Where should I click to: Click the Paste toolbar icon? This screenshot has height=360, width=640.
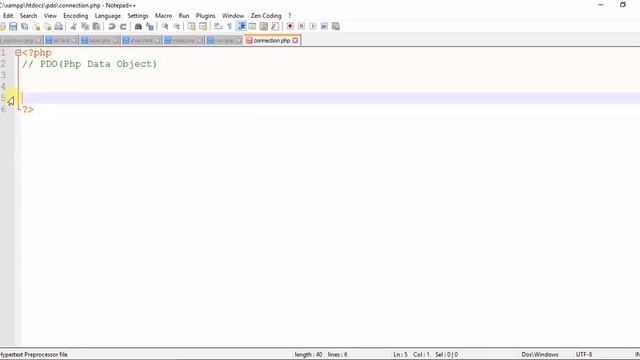[x=96, y=27]
